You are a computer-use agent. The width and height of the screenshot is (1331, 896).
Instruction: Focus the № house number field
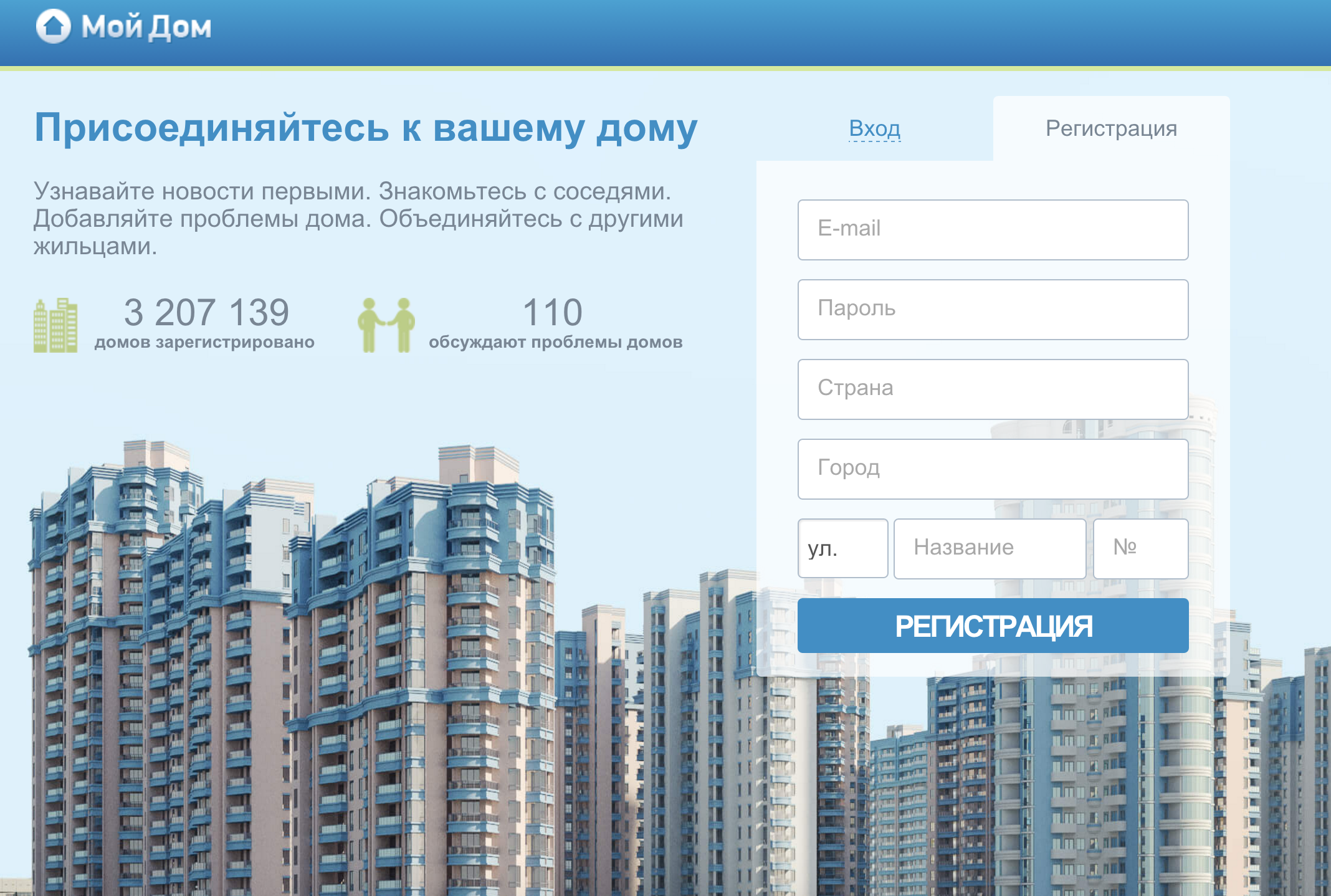click(x=1140, y=548)
